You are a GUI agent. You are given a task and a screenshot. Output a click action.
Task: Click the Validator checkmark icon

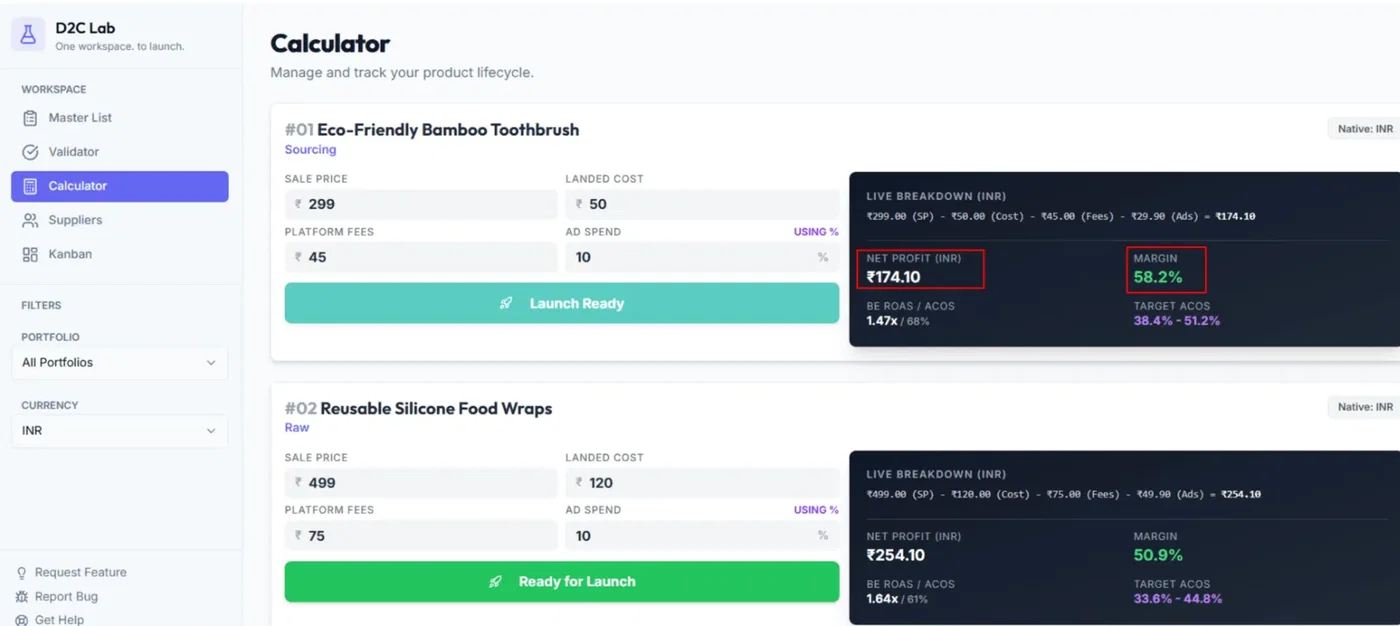pos(30,152)
